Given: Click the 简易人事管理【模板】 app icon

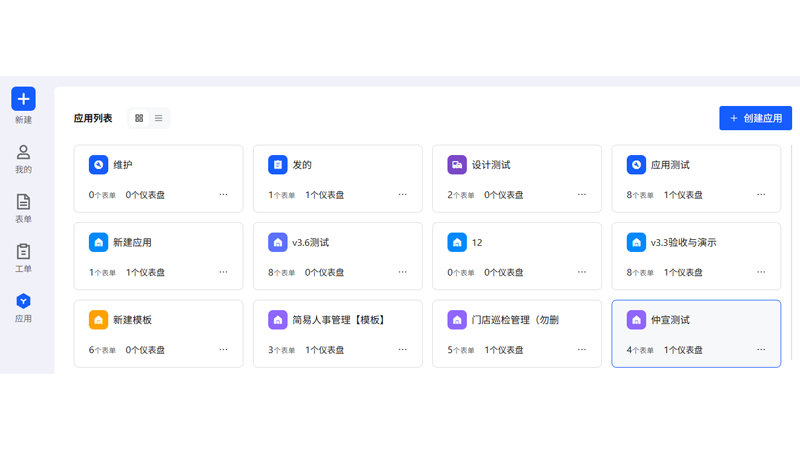Looking at the screenshot, I should (x=278, y=320).
